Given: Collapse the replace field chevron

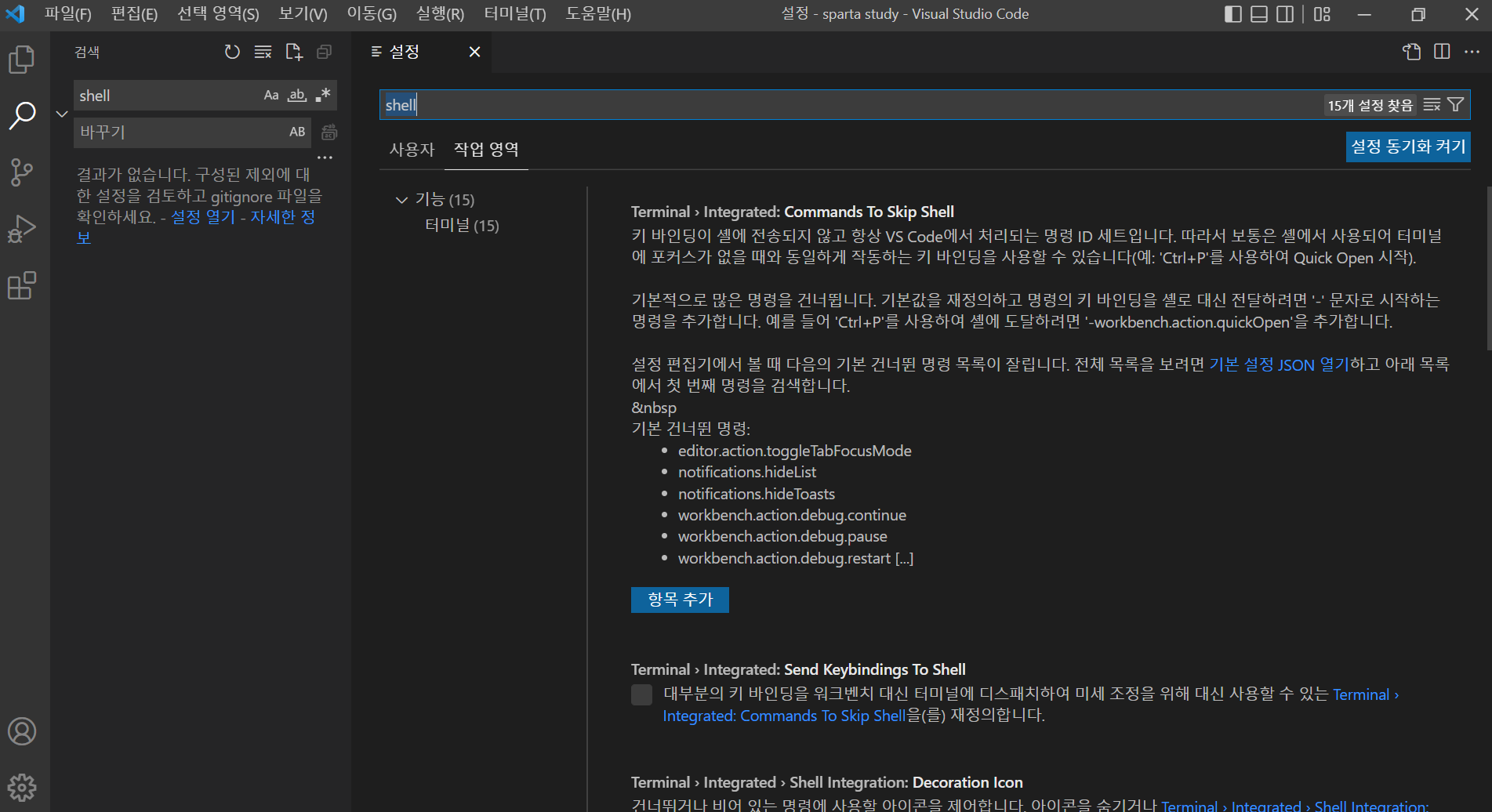Looking at the screenshot, I should pyautogui.click(x=62, y=114).
